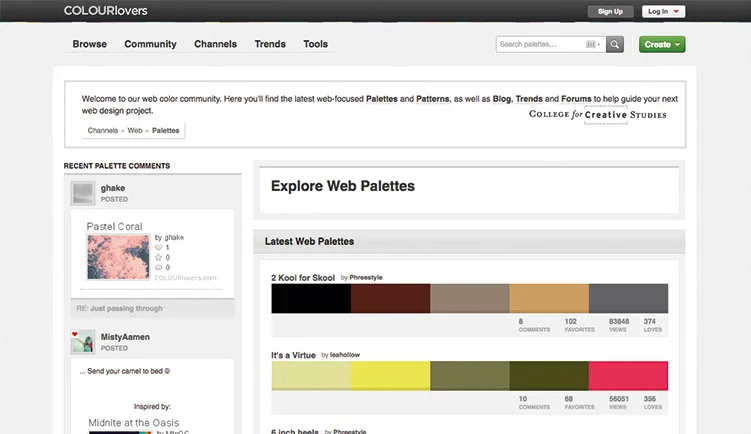Screen dimensions: 751x434
Task: Open ghake's avatar thumbnail
Action: (83, 193)
